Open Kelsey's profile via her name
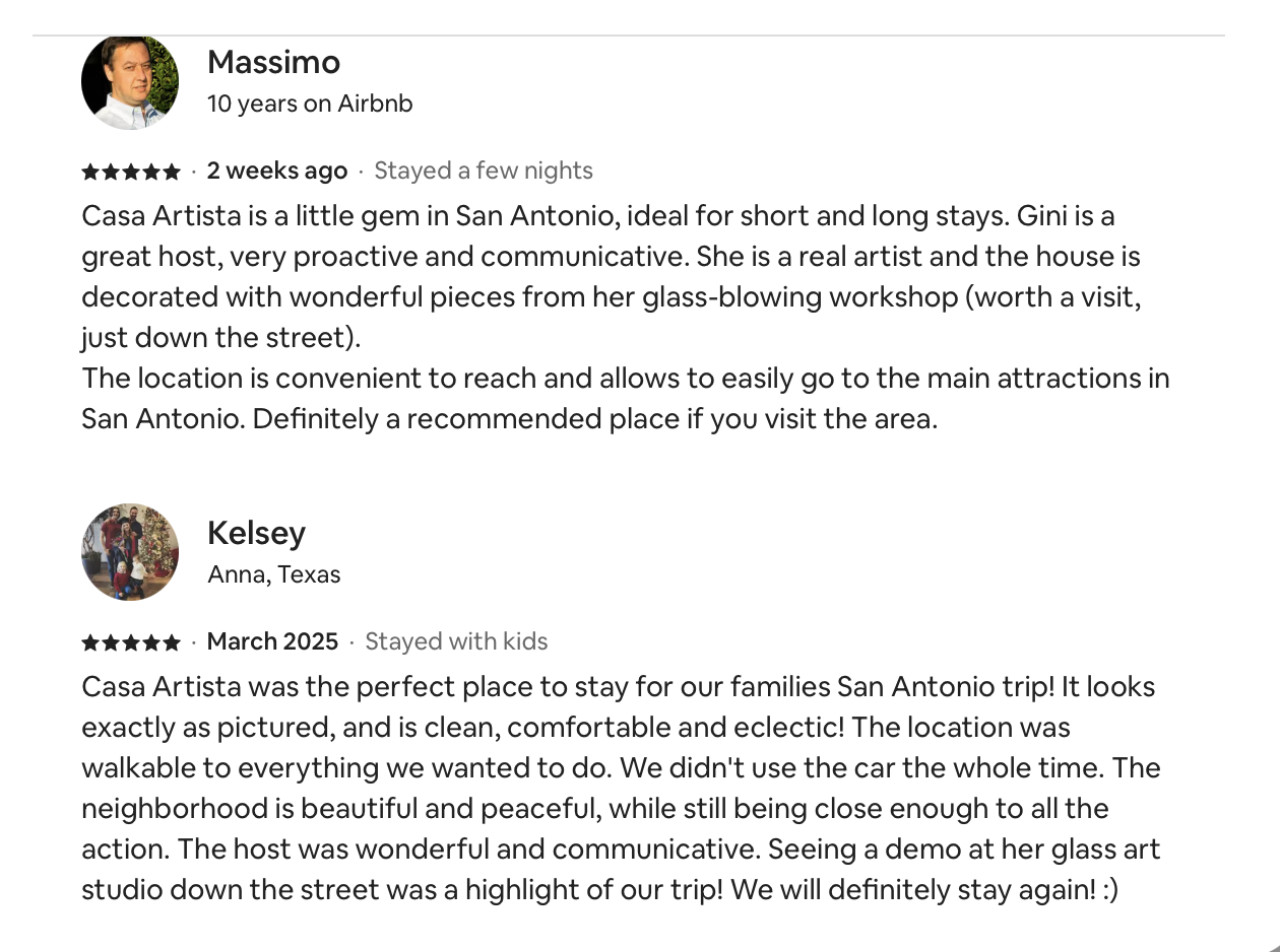The height and width of the screenshot is (952, 1280). click(x=256, y=533)
